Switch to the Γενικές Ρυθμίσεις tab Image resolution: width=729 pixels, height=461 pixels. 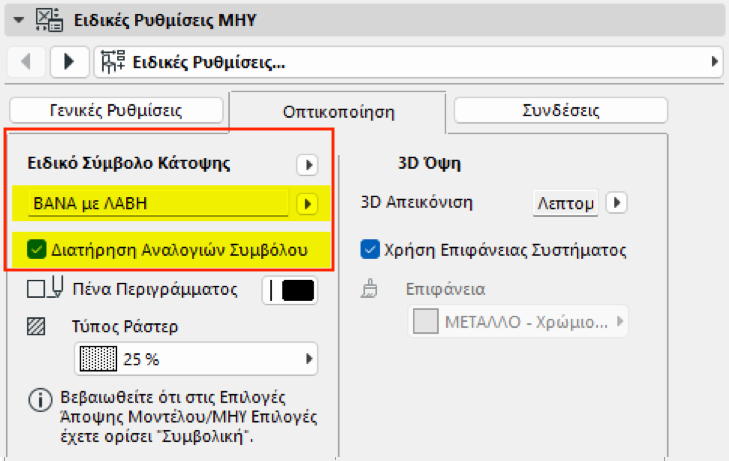(115, 110)
